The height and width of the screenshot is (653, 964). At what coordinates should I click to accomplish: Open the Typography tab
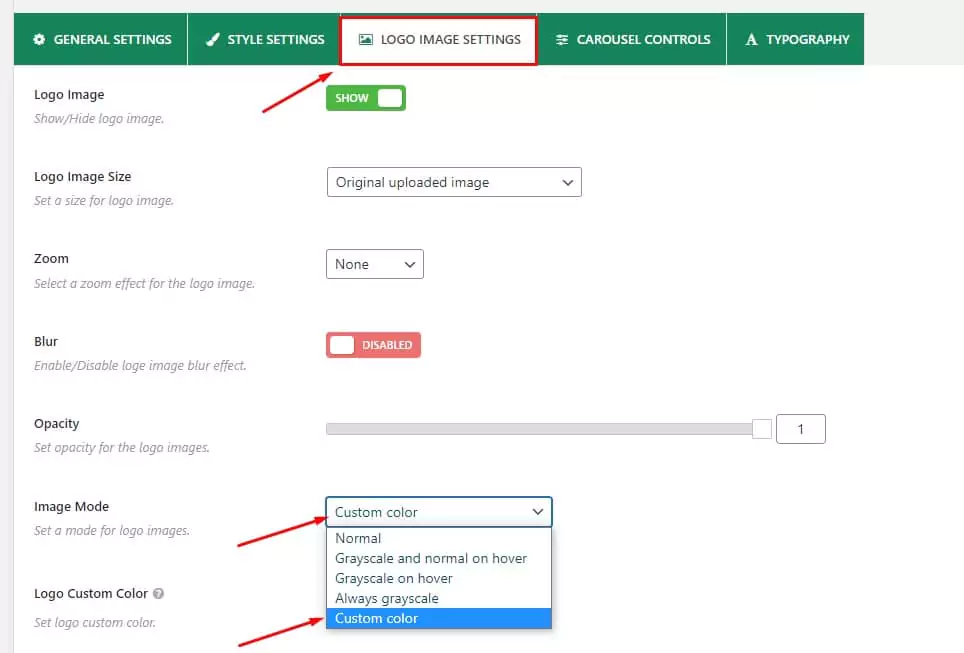796,40
